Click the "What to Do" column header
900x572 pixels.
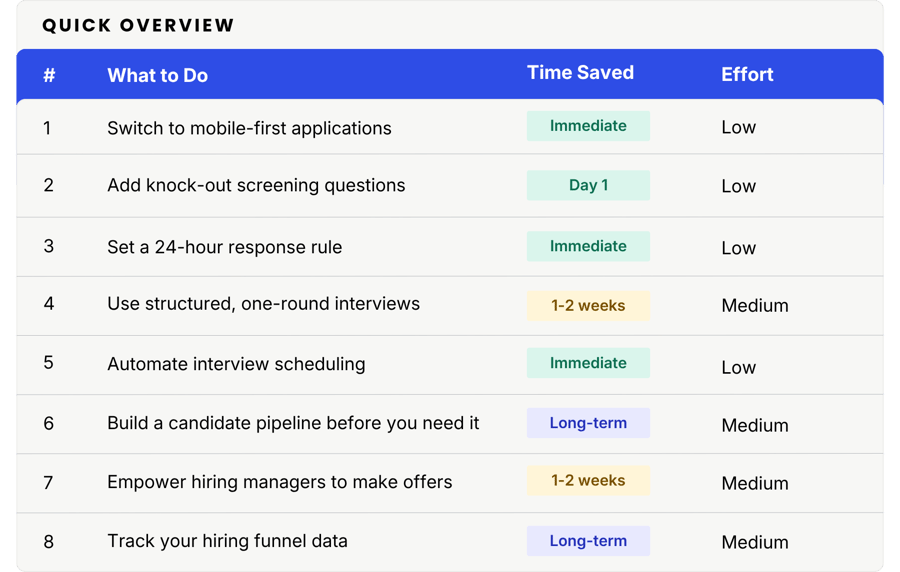tap(157, 75)
